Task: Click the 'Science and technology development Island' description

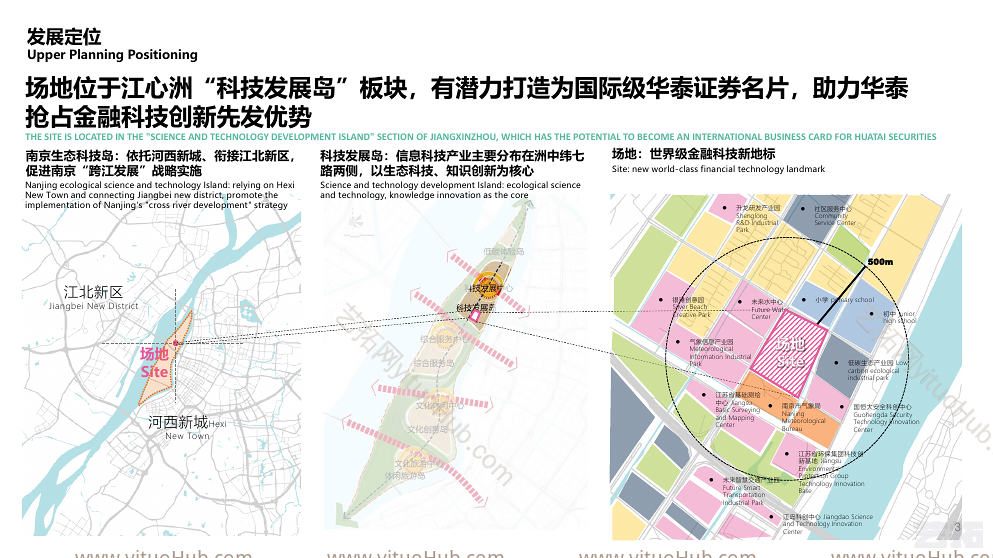Action: point(450,190)
